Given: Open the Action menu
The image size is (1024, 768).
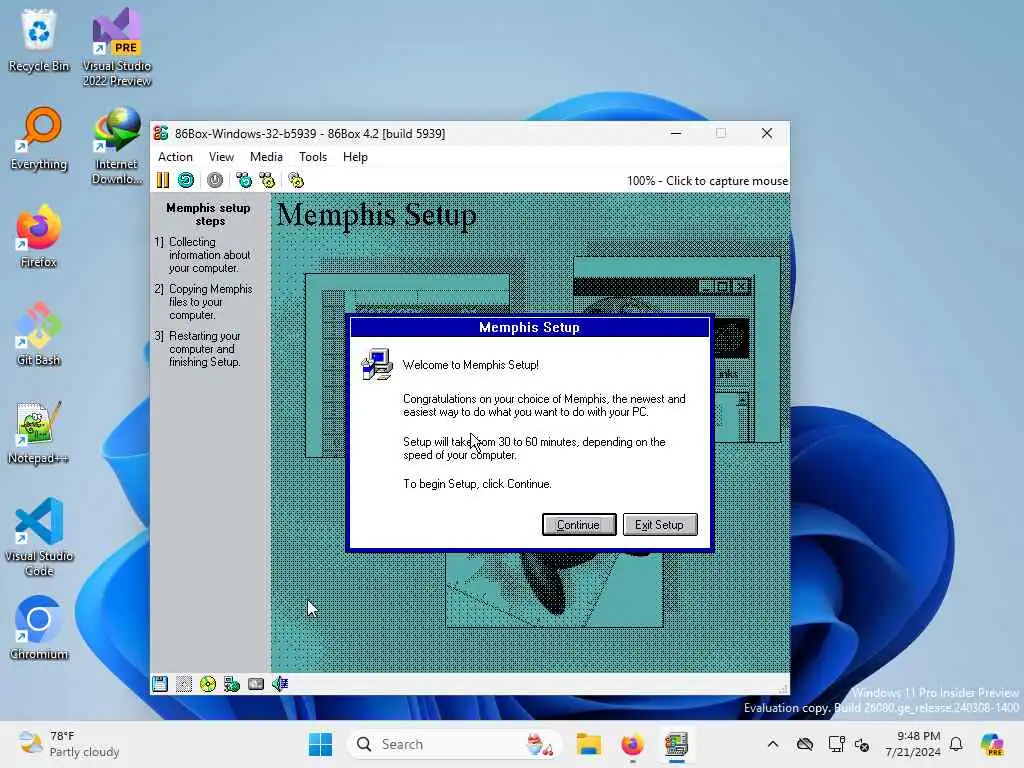Looking at the screenshot, I should (175, 157).
